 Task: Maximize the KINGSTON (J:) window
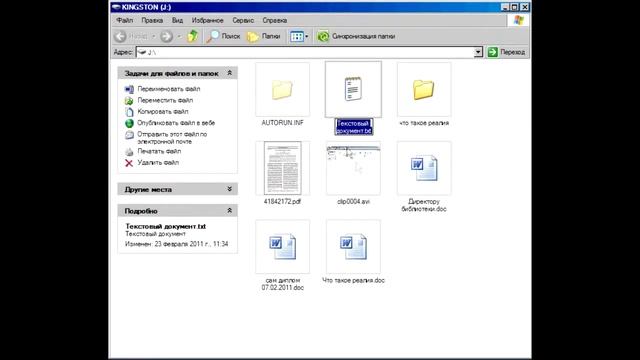point(515,7)
